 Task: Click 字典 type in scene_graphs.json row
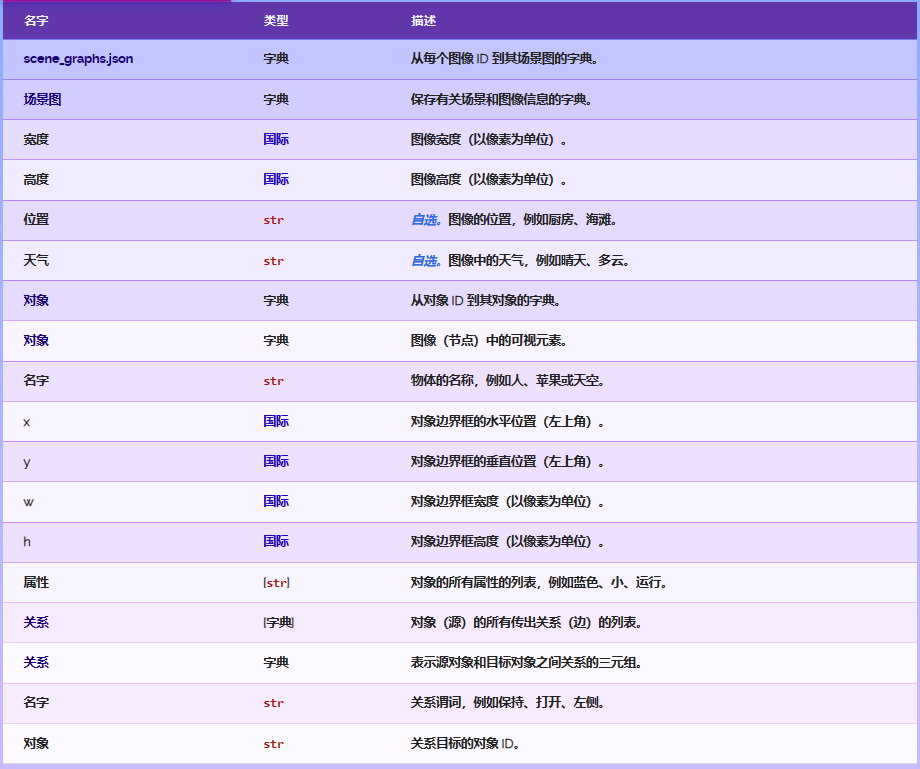coord(276,59)
